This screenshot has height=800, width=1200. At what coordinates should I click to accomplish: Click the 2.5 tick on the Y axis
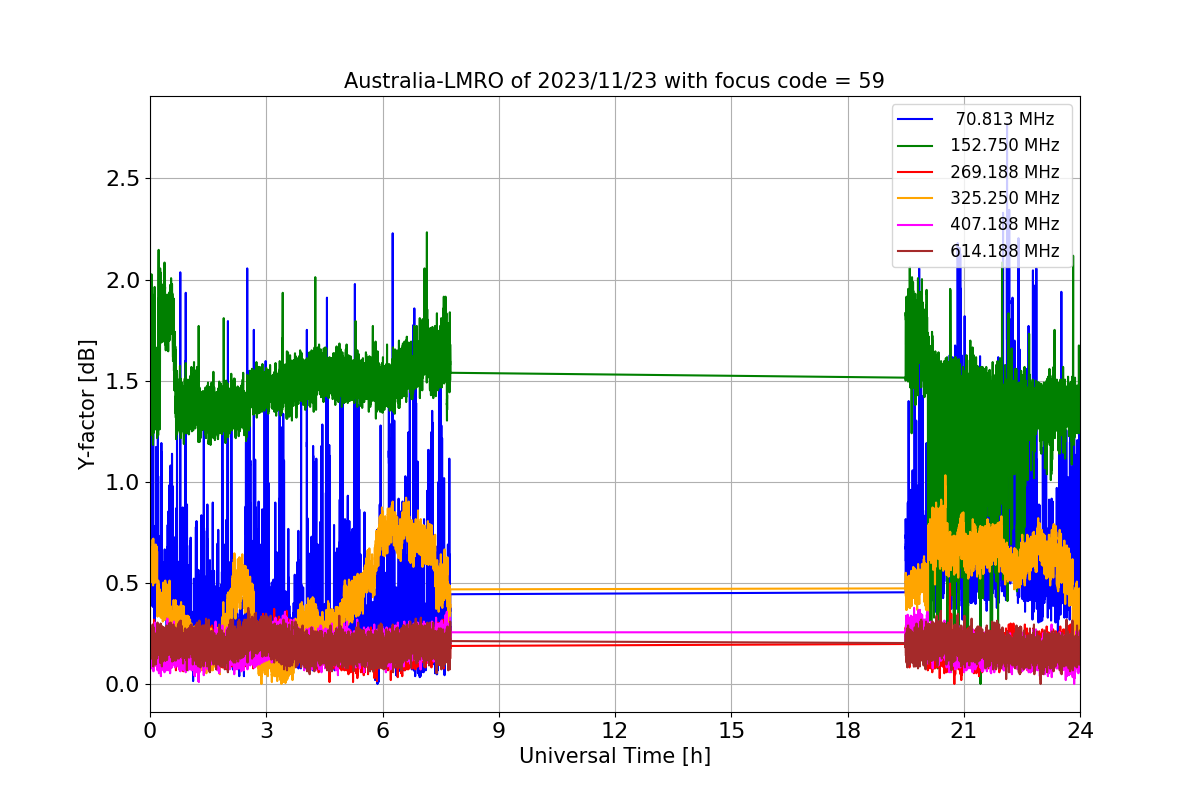[122, 179]
